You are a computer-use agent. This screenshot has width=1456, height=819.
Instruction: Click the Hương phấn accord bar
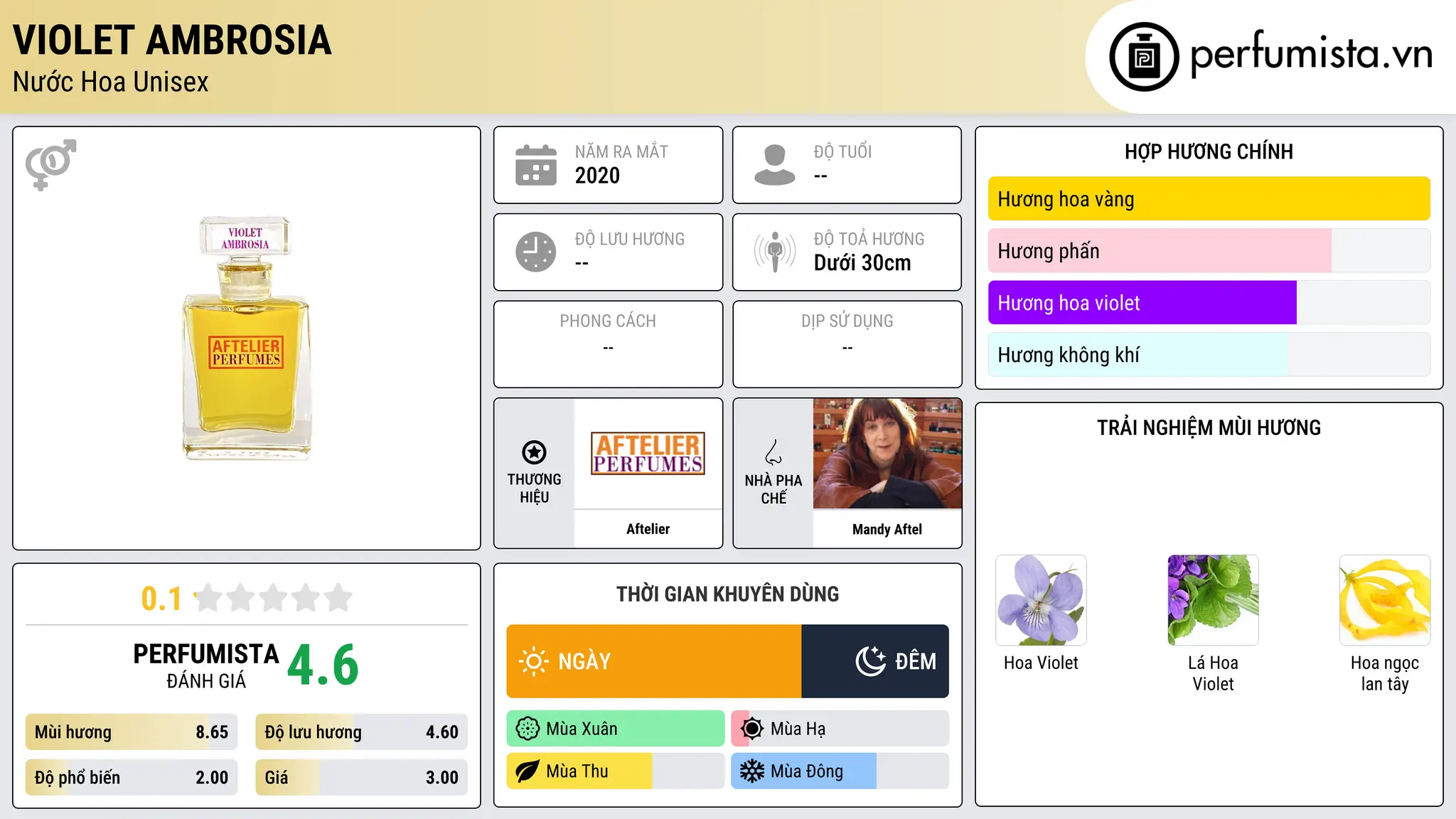point(1209,251)
